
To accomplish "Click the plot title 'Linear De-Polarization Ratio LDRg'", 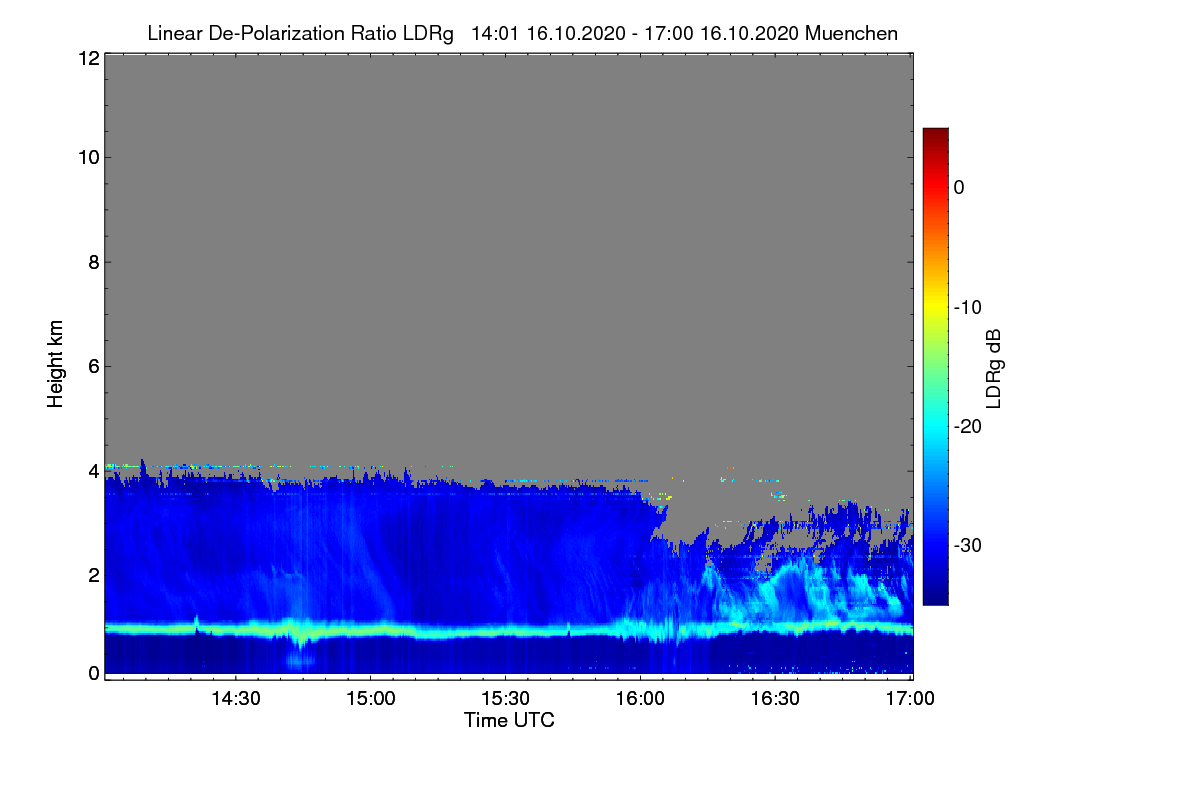I will (300, 33).
